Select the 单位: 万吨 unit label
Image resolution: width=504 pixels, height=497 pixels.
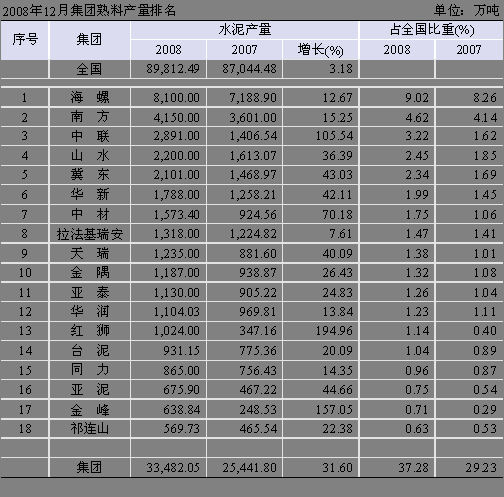466,10
